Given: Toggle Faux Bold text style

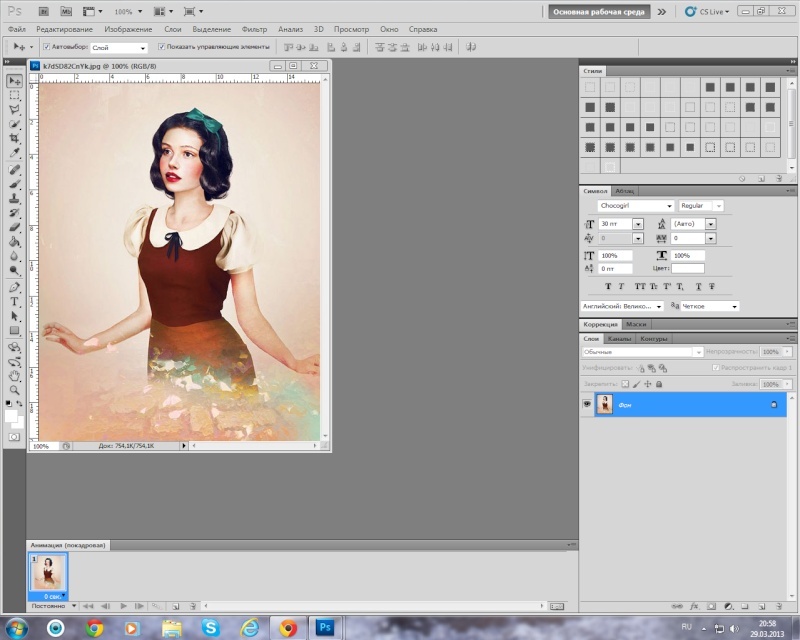Looking at the screenshot, I should (x=608, y=286).
